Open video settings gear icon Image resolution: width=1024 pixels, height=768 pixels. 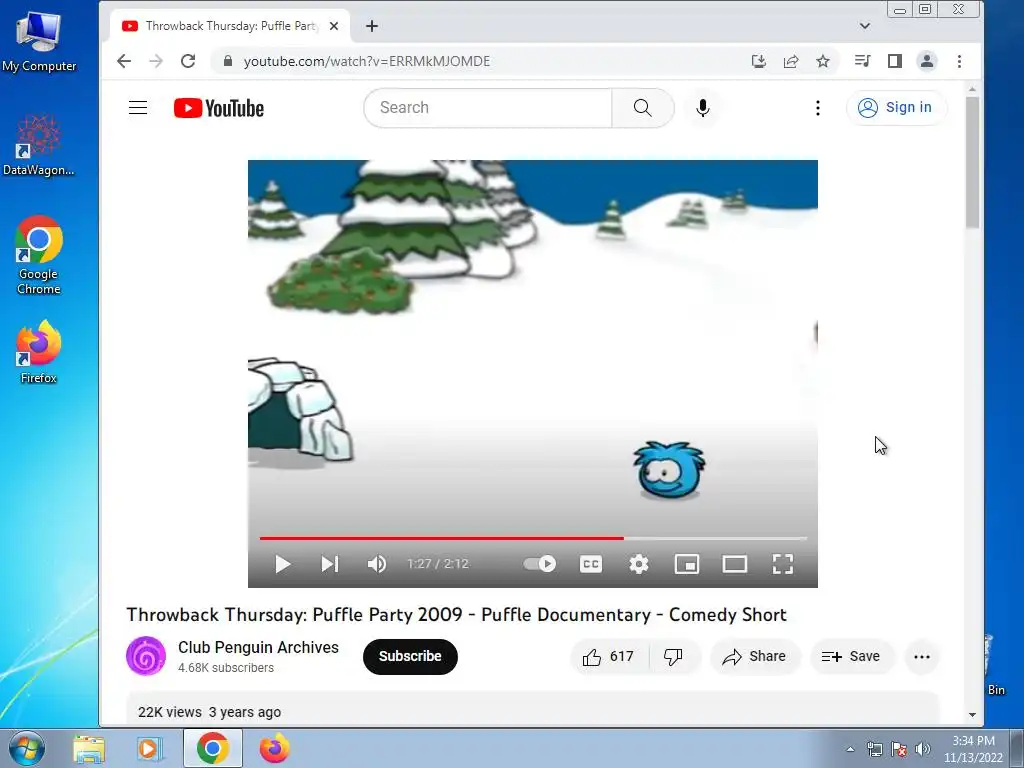(x=639, y=564)
